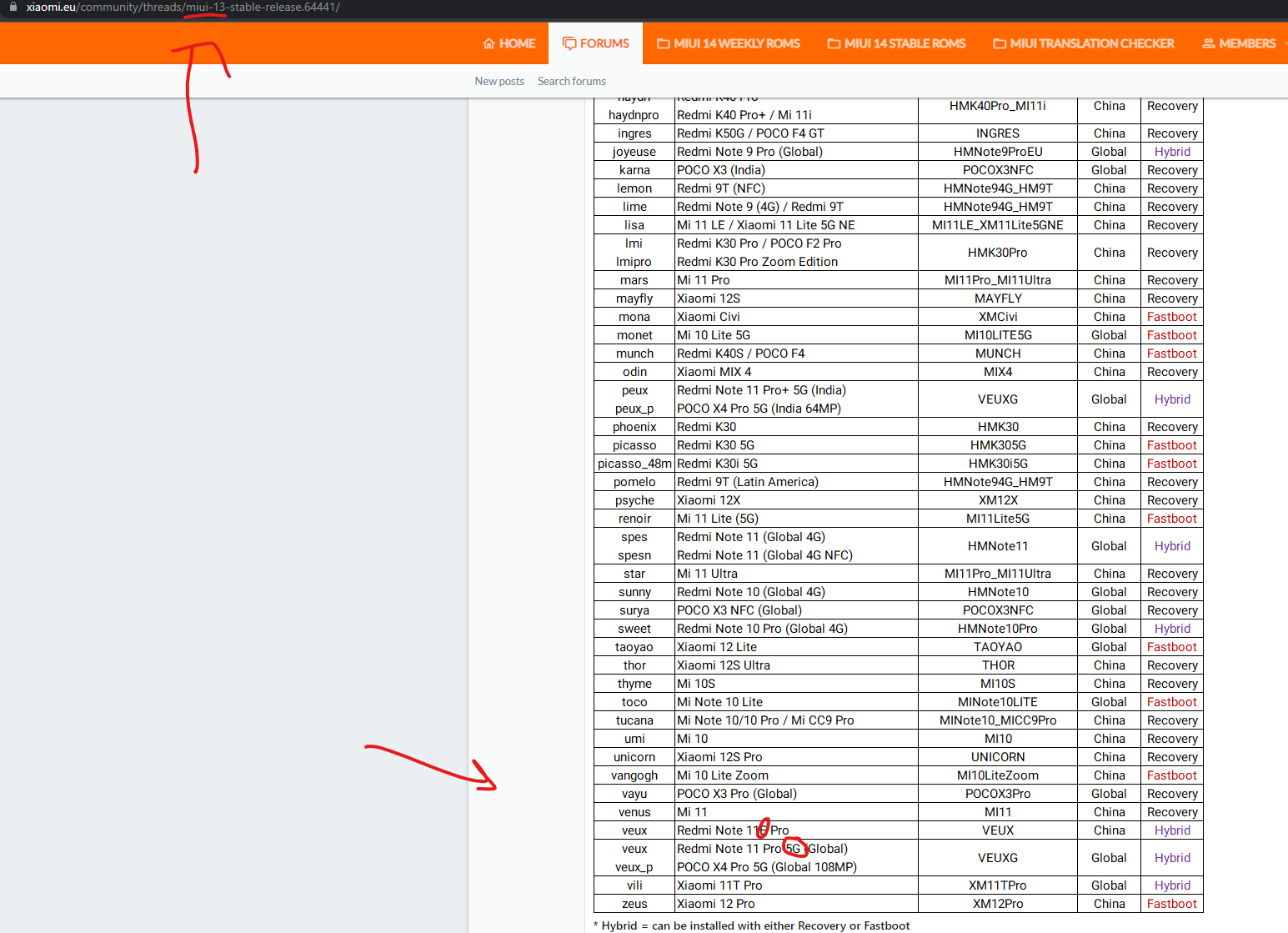Viewport: 1288px width, 933px height.
Task: Click ROM name 'HMK30Pro'
Action: point(998,253)
